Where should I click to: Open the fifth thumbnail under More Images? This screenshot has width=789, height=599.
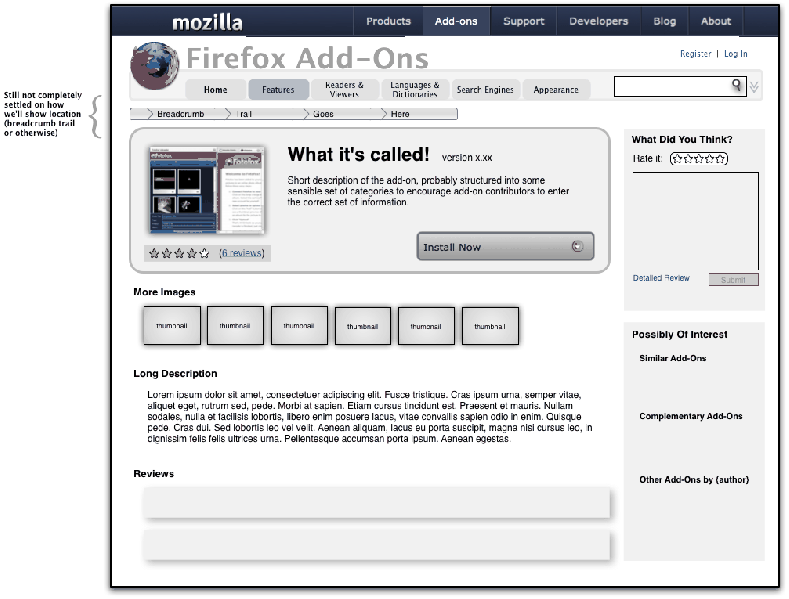pyautogui.click(x=426, y=326)
